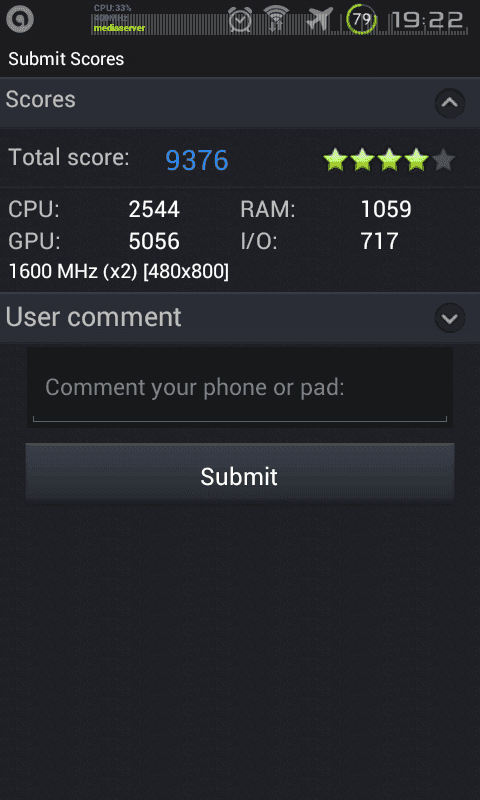Click the first green rating star
This screenshot has width=480, height=800.
[336, 160]
